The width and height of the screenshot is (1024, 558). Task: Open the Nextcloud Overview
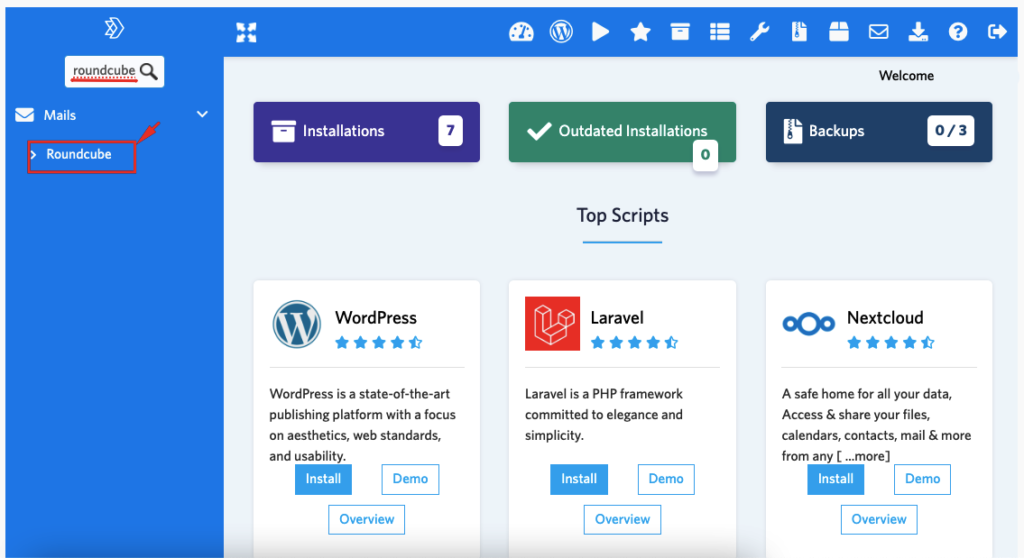(x=879, y=519)
